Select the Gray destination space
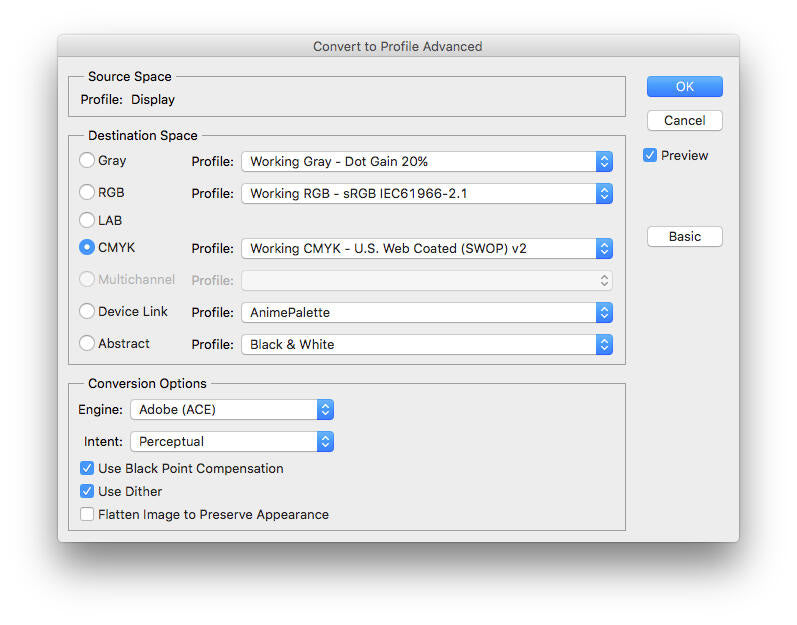 (x=87, y=161)
